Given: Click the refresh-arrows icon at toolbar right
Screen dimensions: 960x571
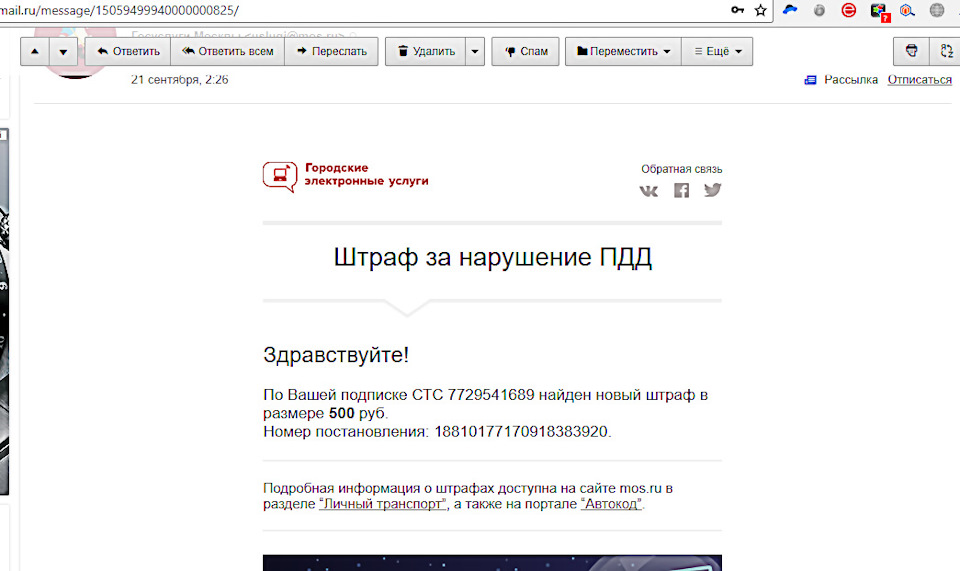Looking at the screenshot, I should tap(945, 52).
